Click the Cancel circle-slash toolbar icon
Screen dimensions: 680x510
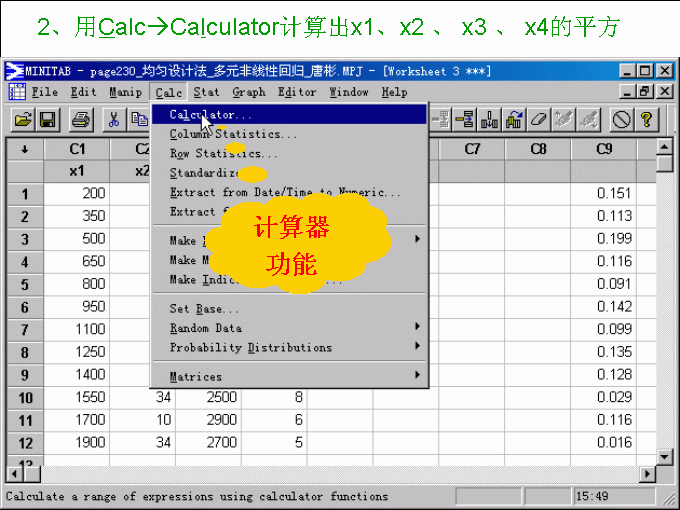[x=621, y=120]
